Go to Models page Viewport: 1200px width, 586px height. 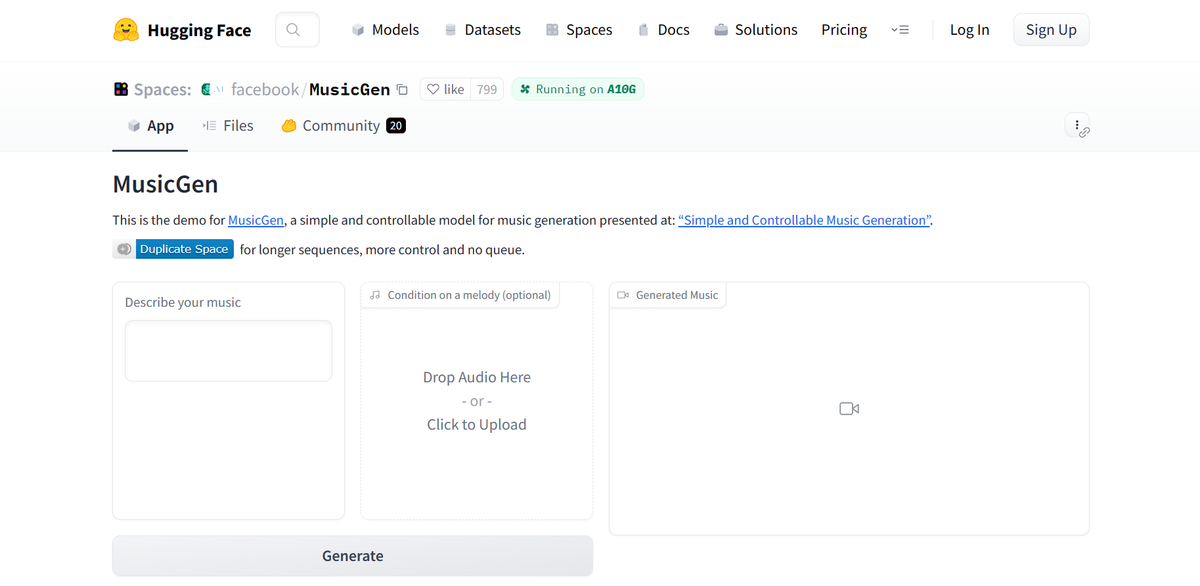point(385,30)
